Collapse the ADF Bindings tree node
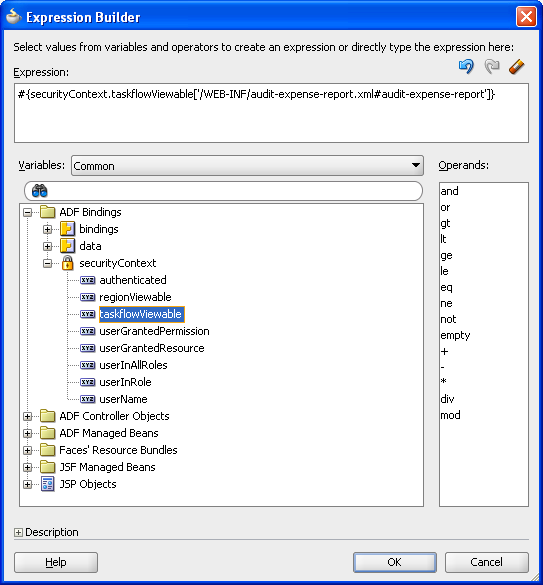Viewport: 543px width, 585px height. (27, 212)
